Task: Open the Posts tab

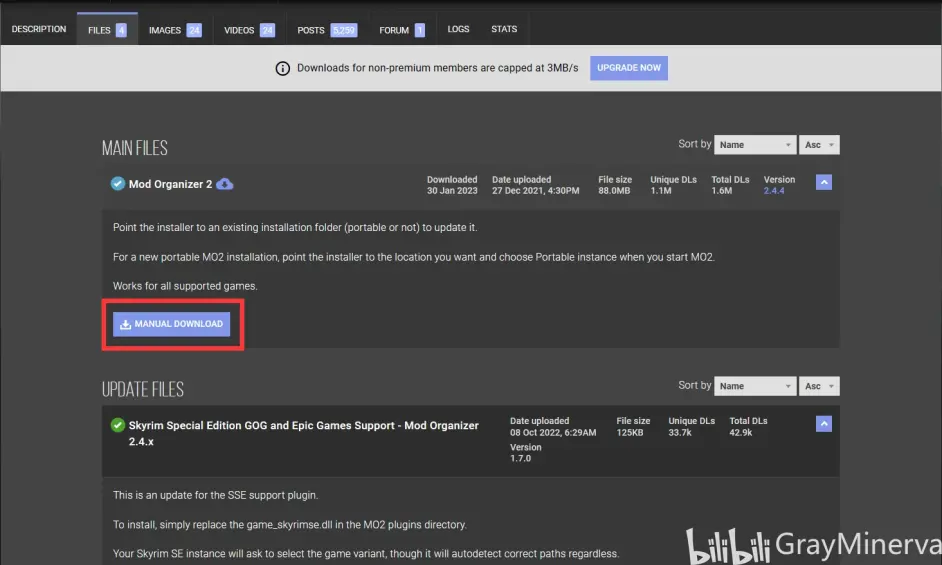Action: click(x=326, y=30)
